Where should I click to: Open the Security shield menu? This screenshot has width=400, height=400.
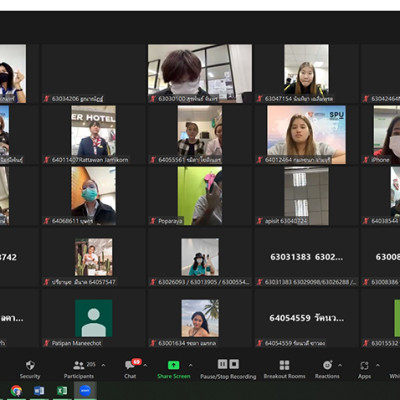point(30,365)
